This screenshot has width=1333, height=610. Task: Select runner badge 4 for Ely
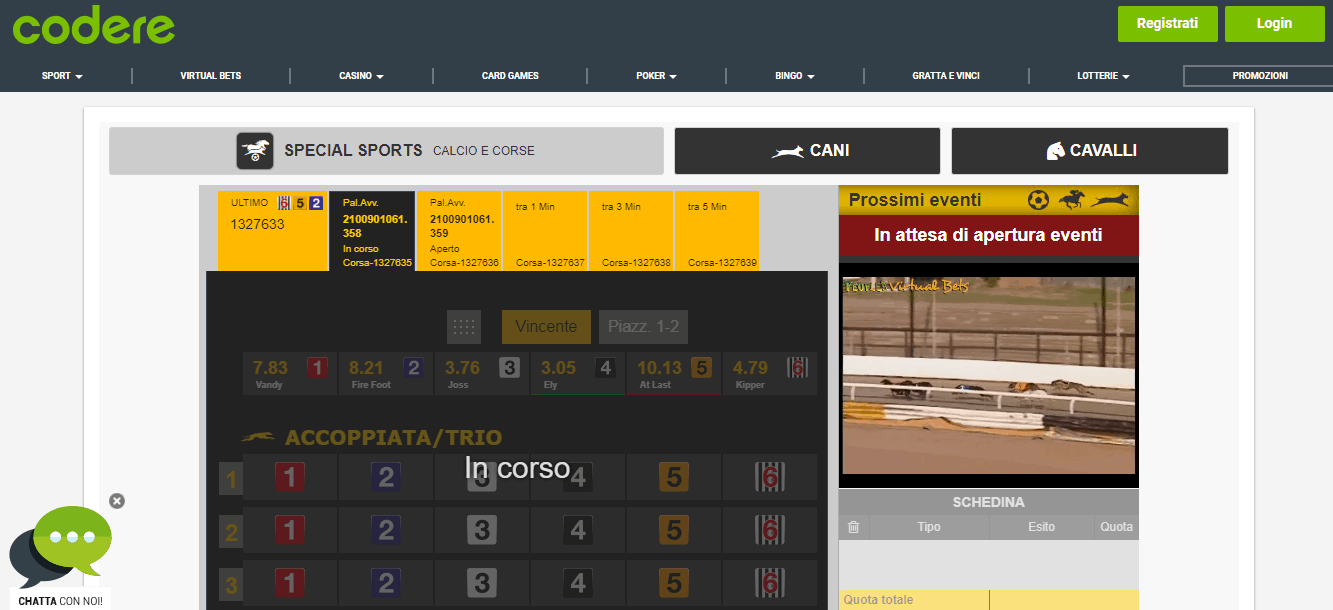[605, 368]
